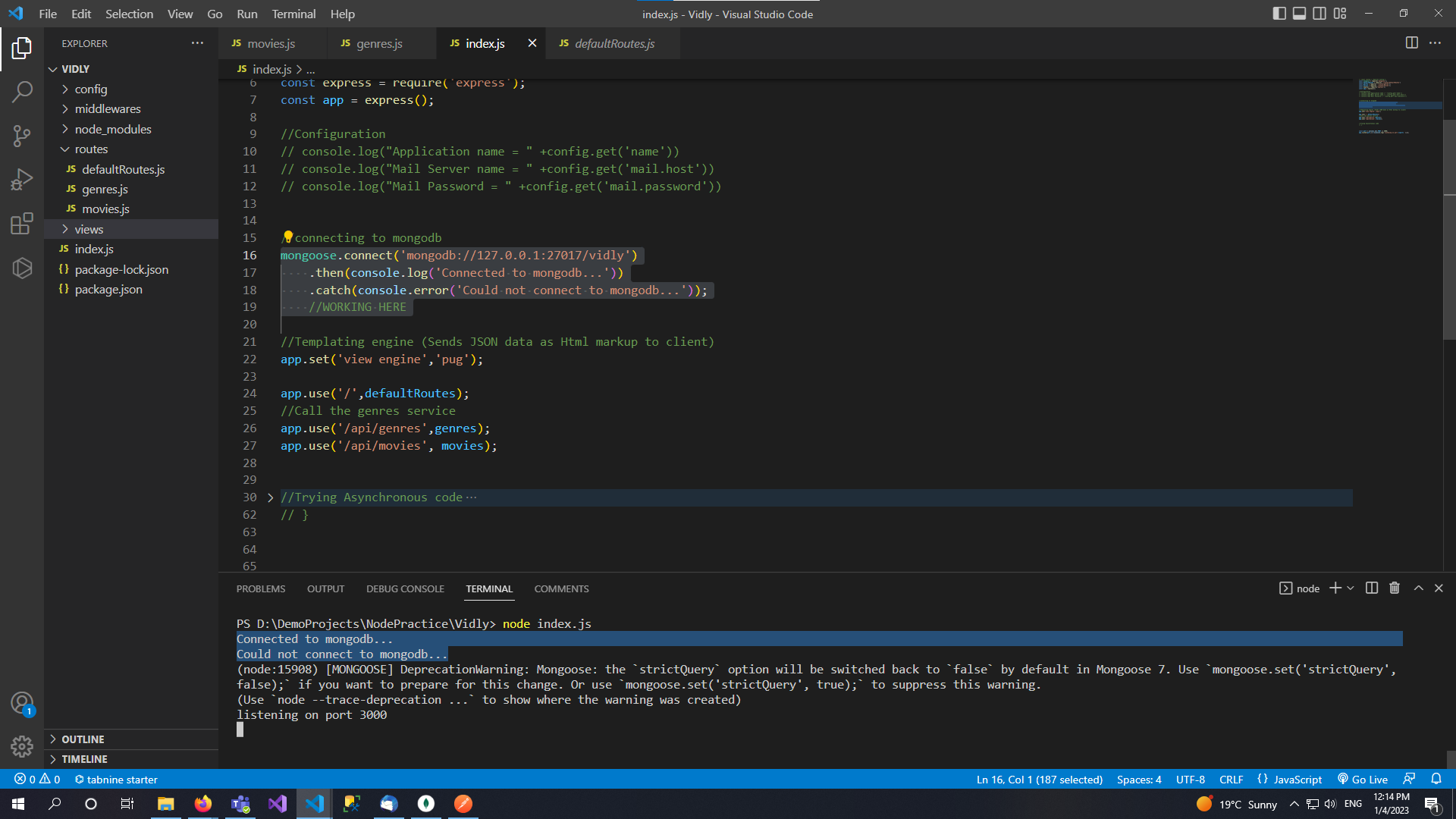Image resolution: width=1456 pixels, height=819 pixels.
Task: Open the launch profile dropdown beside new terminal
Action: click(x=1350, y=588)
